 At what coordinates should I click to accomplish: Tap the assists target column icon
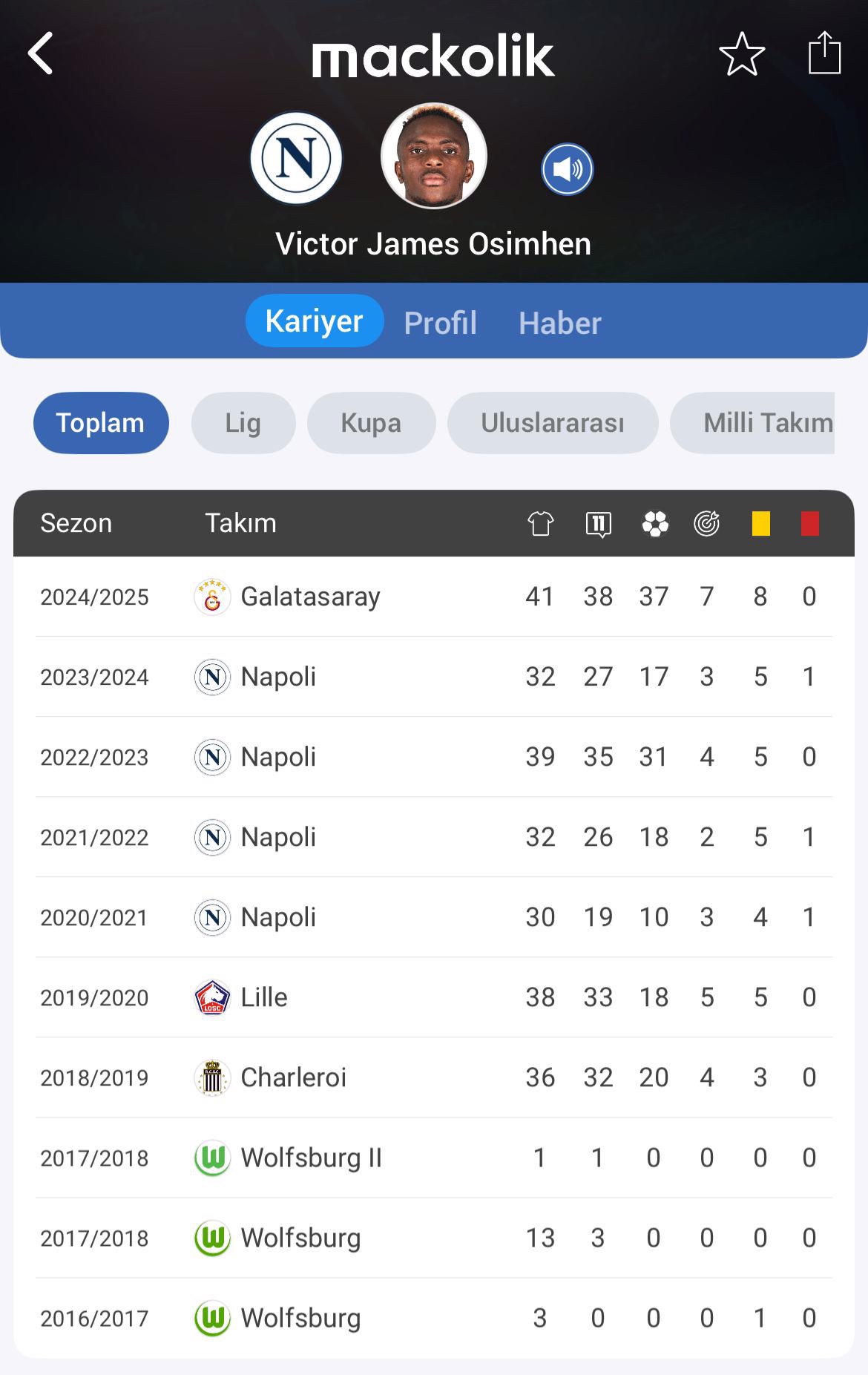pyautogui.click(x=707, y=523)
